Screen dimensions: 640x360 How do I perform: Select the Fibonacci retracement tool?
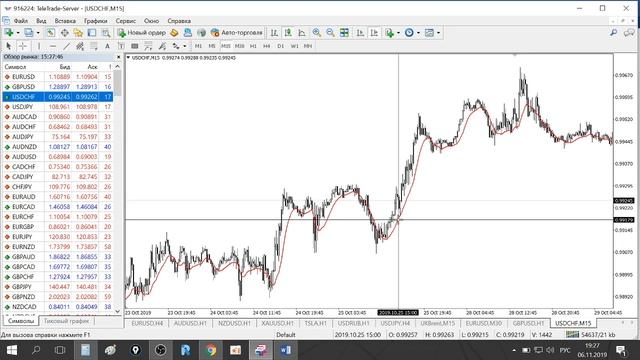94,46
